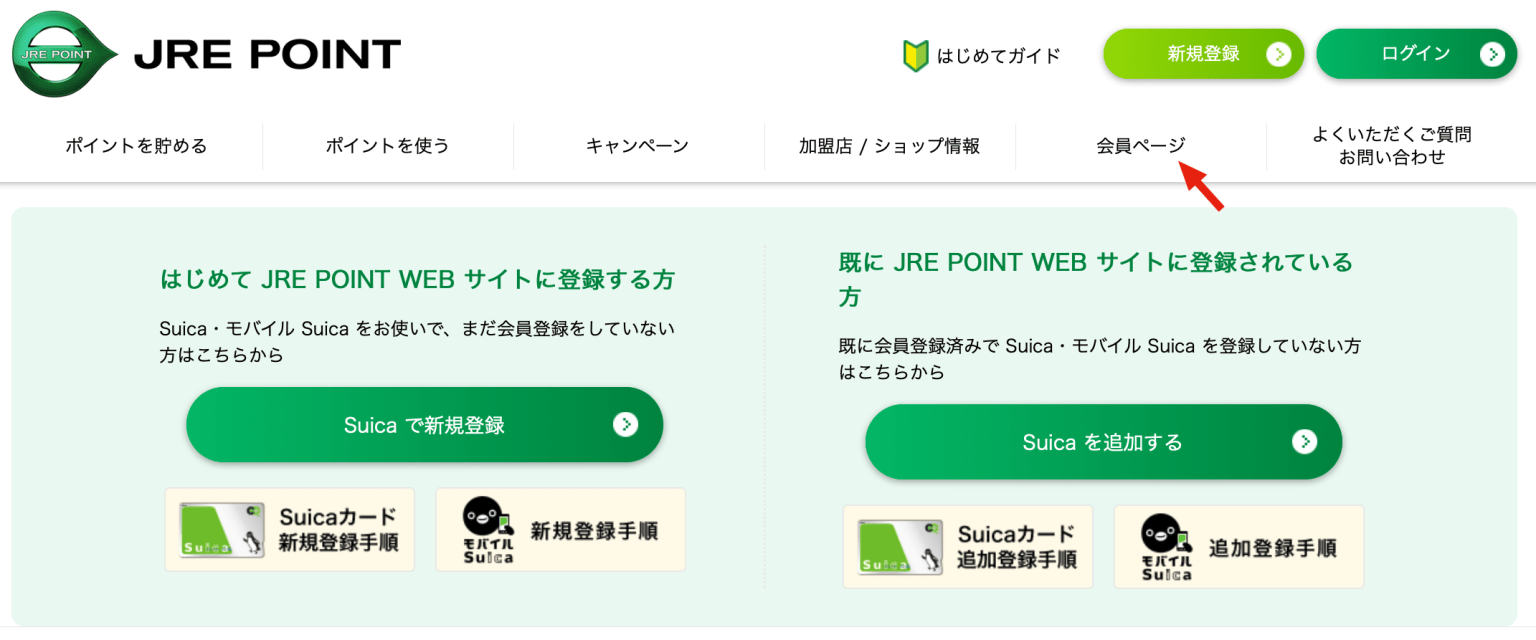
Task: Click the JRE POINT wordmark text
Action: point(267,54)
